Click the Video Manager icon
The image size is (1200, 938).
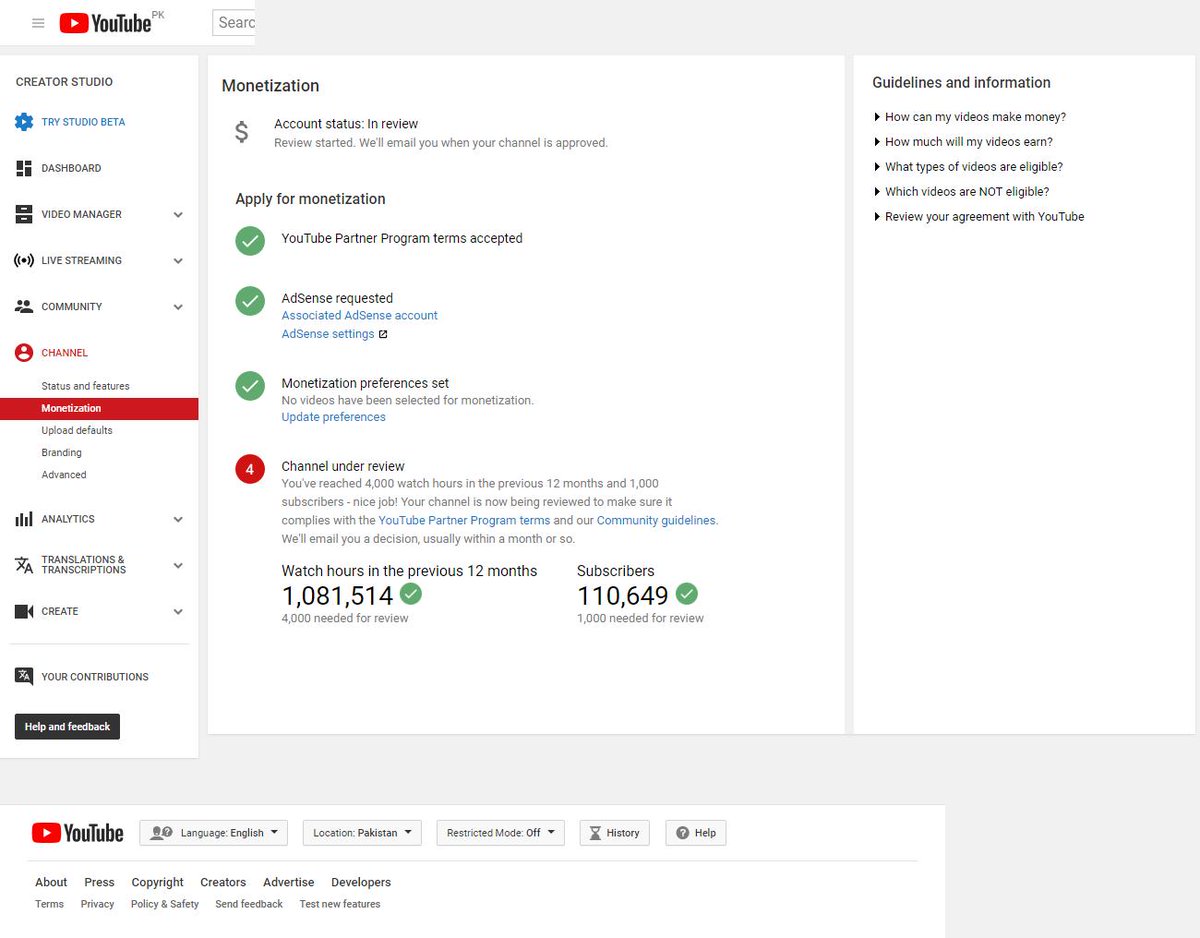point(24,214)
